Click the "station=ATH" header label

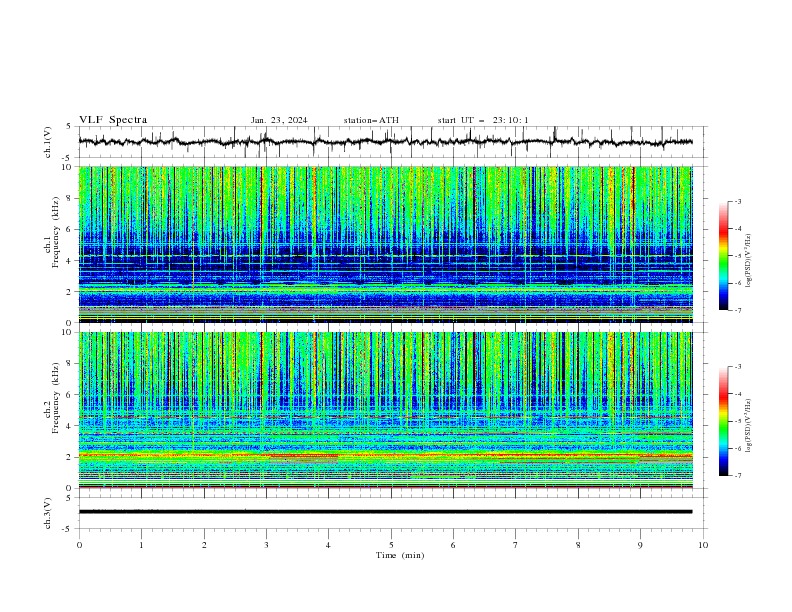pyautogui.click(x=371, y=120)
